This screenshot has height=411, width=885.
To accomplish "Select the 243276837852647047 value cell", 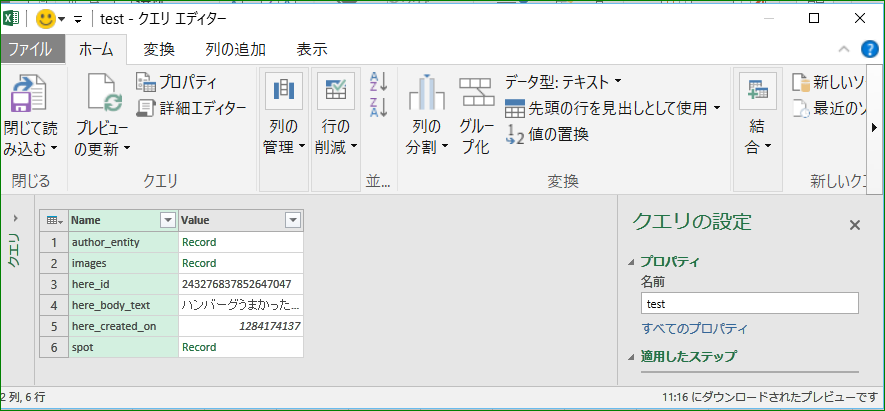I will pyautogui.click(x=241, y=284).
